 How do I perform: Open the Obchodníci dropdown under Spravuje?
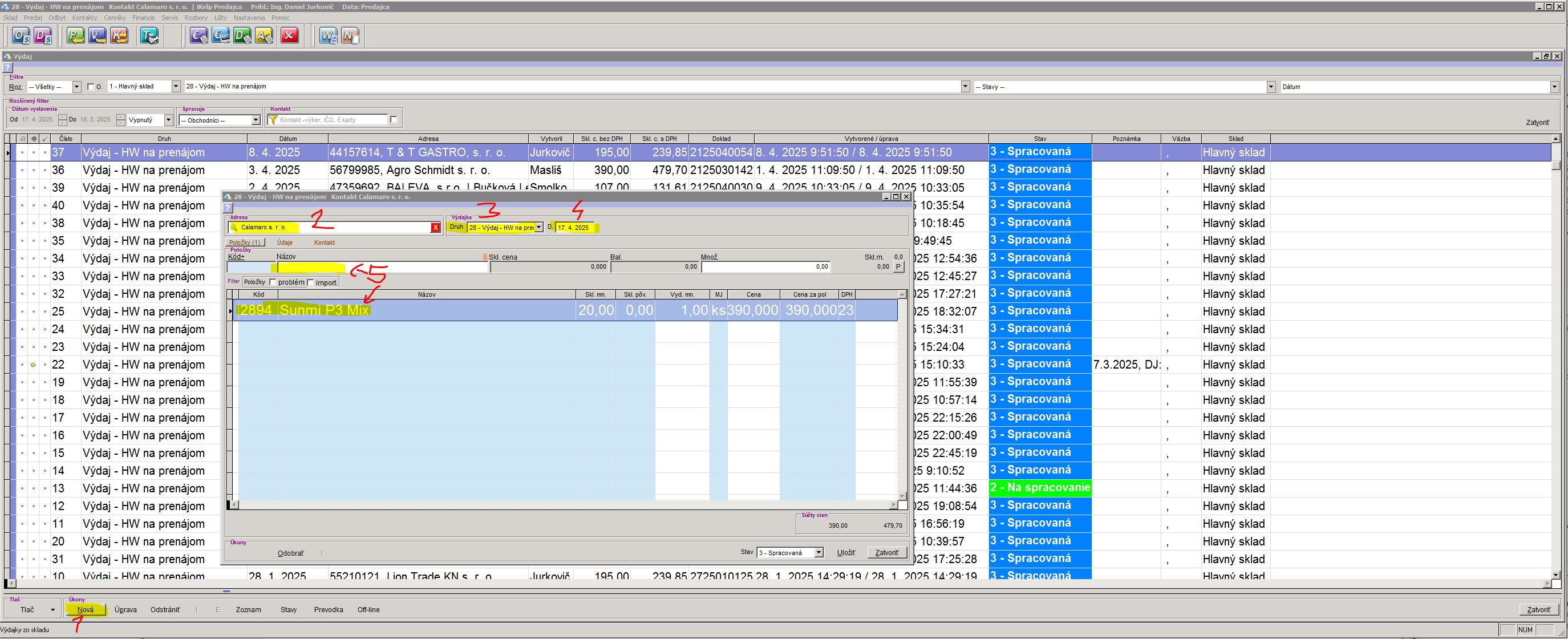tap(256, 120)
